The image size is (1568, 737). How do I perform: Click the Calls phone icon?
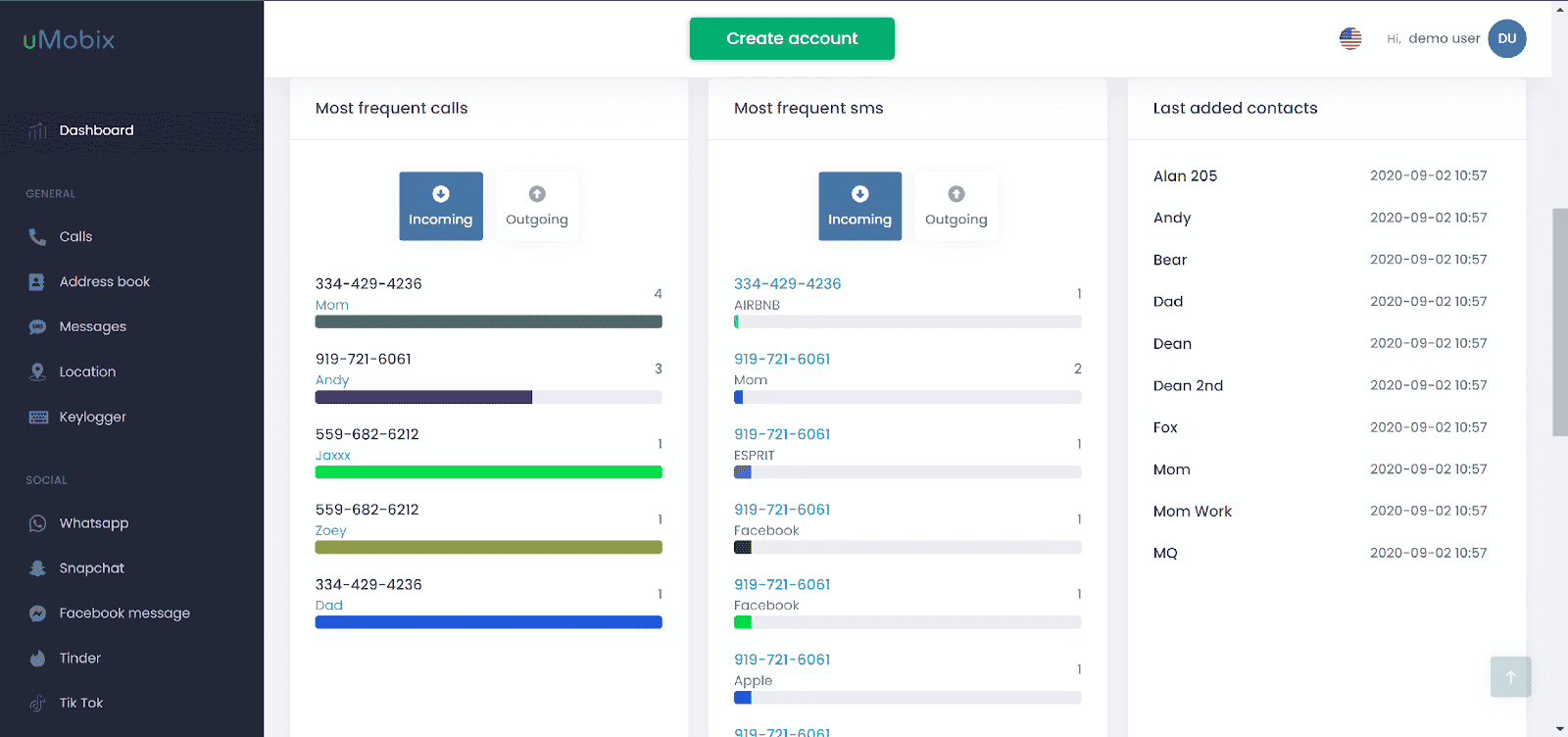click(37, 237)
